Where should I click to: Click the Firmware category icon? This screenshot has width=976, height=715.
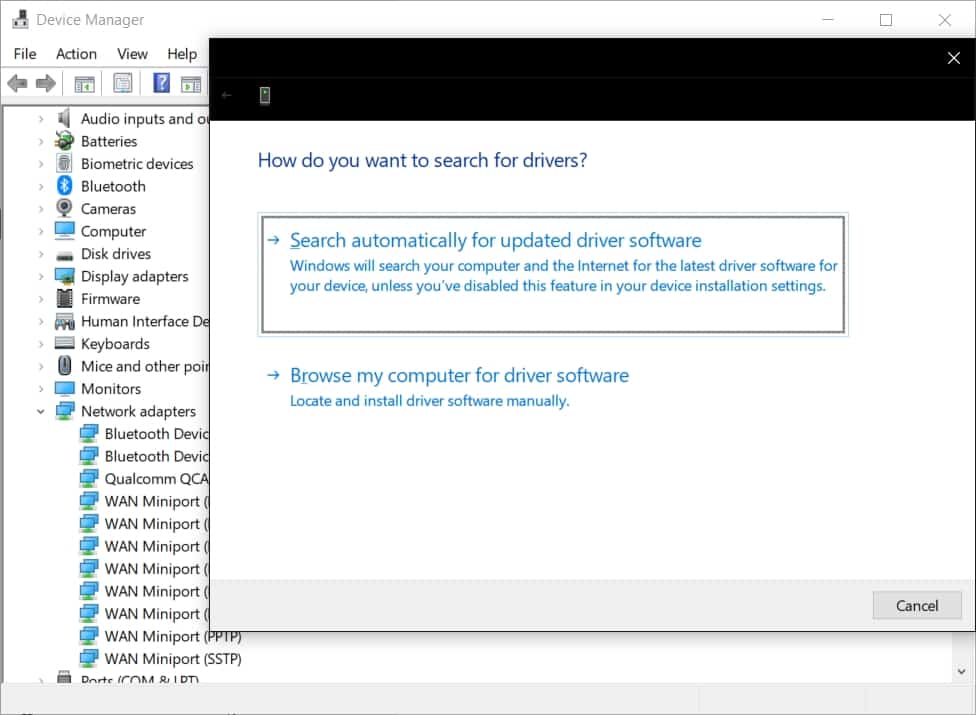(x=65, y=299)
